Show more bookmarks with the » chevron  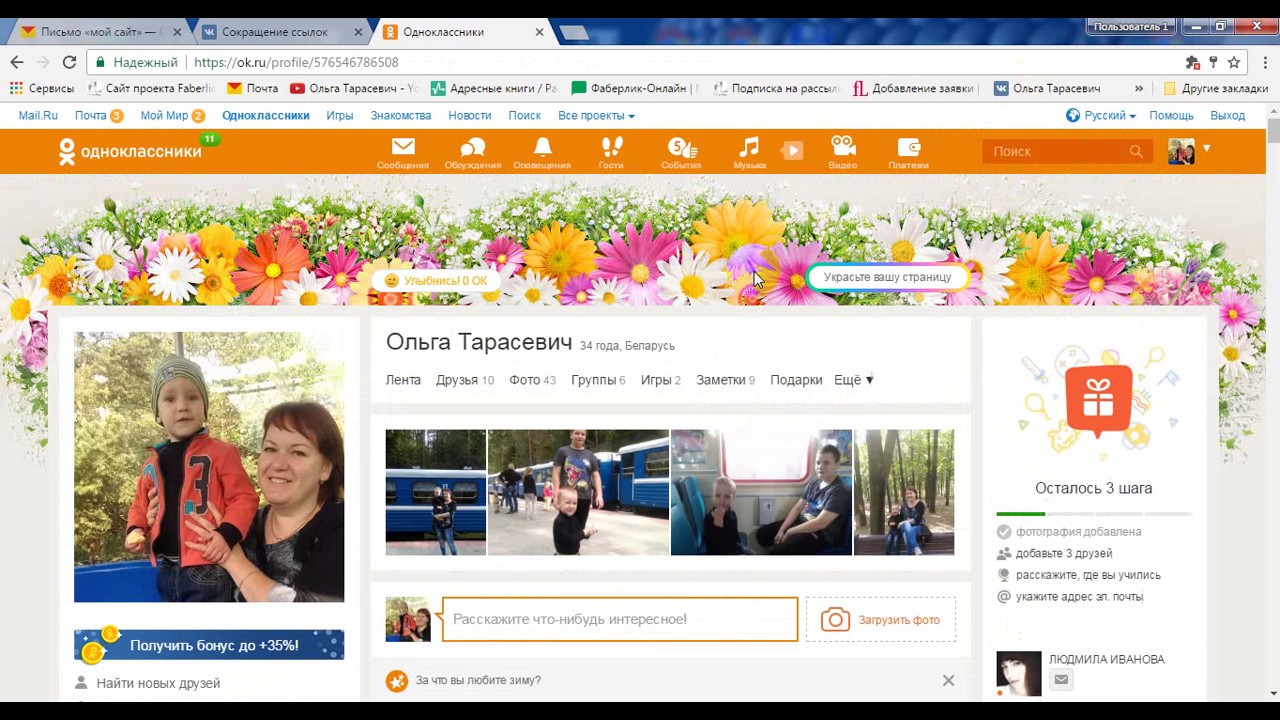pyautogui.click(x=1138, y=88)
